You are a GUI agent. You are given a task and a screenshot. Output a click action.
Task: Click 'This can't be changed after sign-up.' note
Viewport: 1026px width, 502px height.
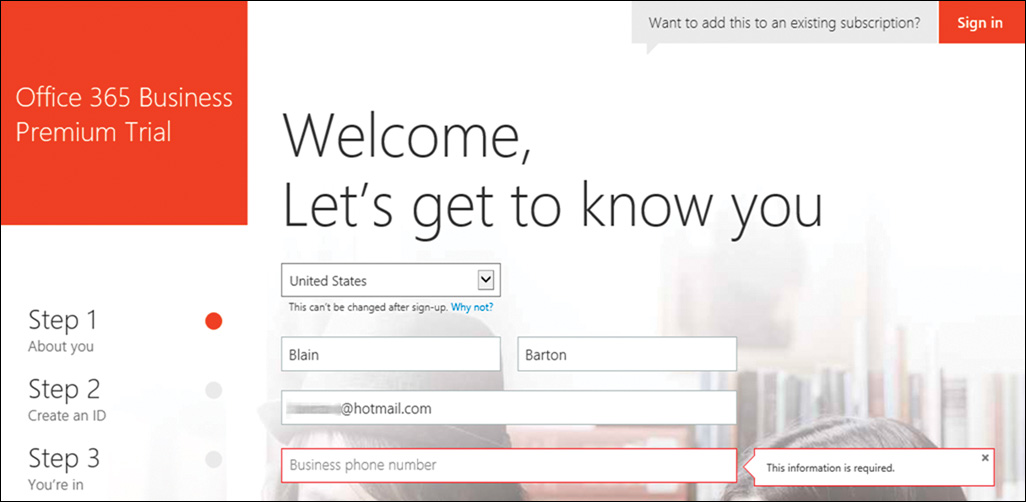368,307
